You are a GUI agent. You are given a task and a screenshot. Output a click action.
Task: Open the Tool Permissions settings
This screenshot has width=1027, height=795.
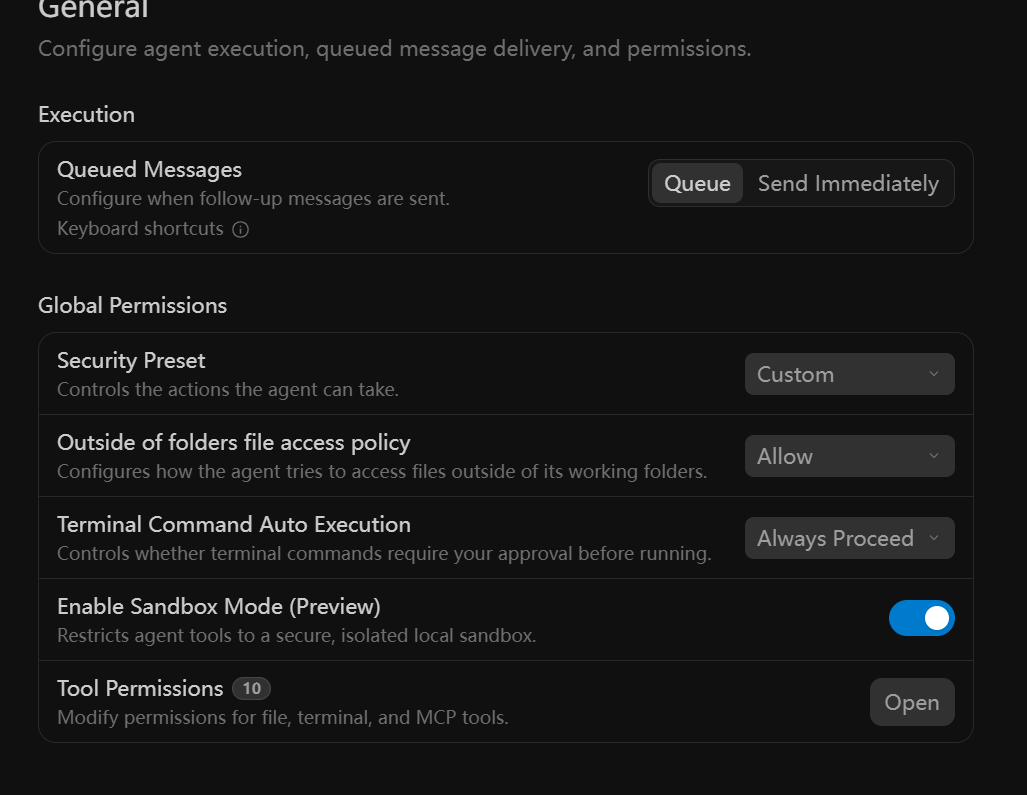tap(912, 702)
